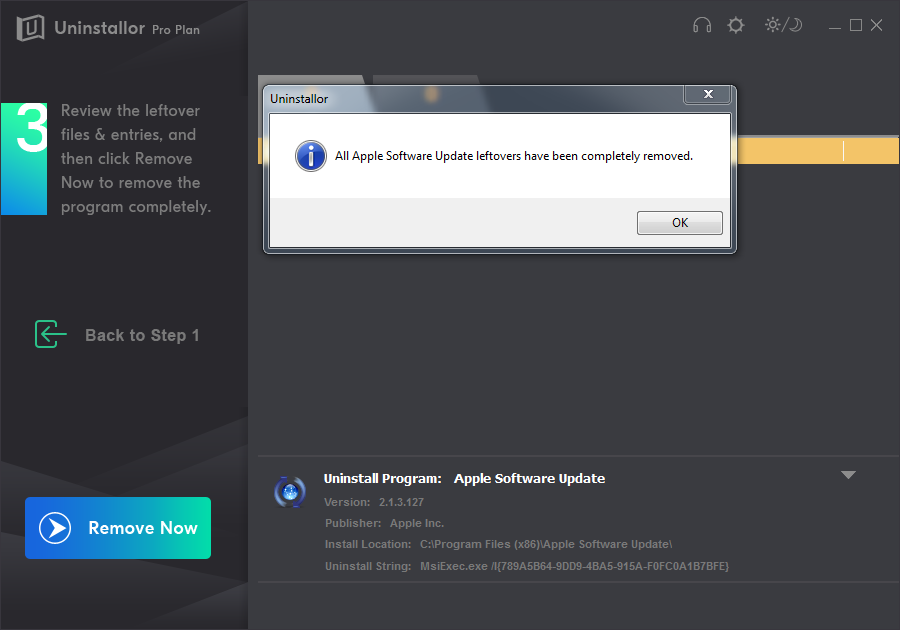
Task: Click the Apple Software Update program icon
Action: coord(290,492)
